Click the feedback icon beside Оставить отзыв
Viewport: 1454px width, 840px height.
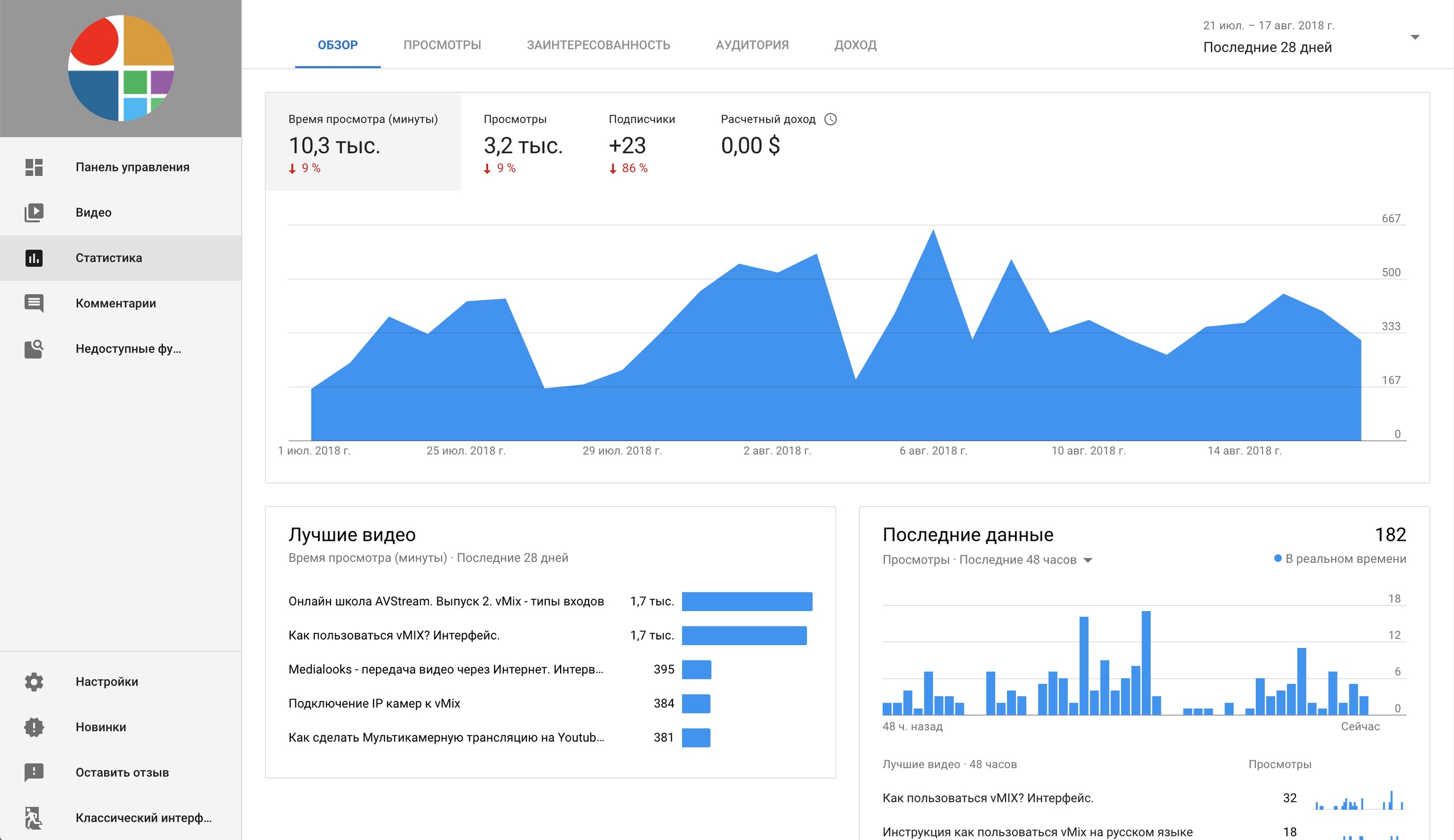34,772
